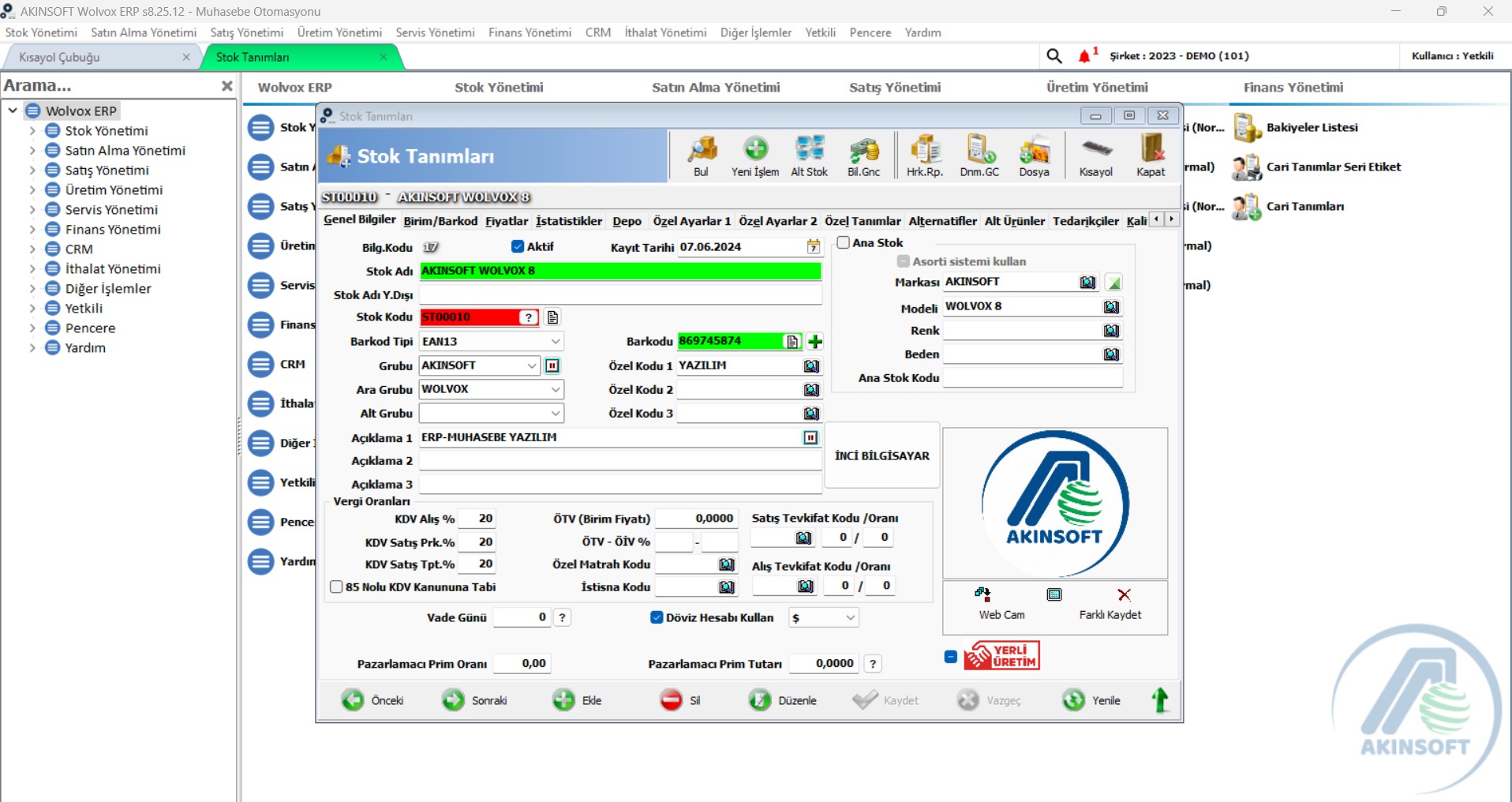Click the AKINSOFT product image thumbnail
Viewport: 1512px width, 802px height.
tap(1055, 504)
